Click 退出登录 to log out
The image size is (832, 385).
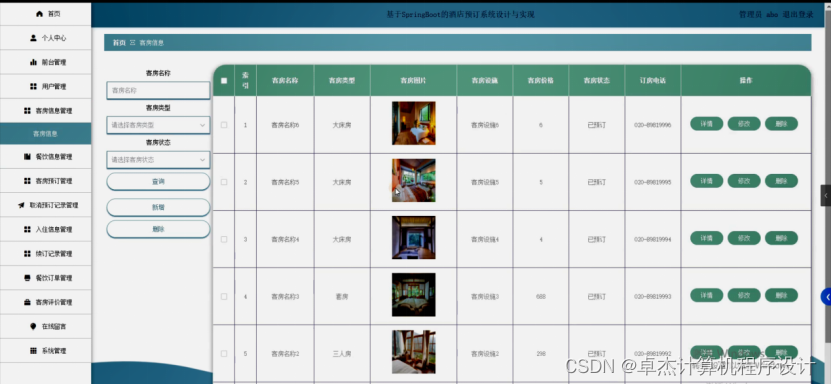(x=798, y=15)
